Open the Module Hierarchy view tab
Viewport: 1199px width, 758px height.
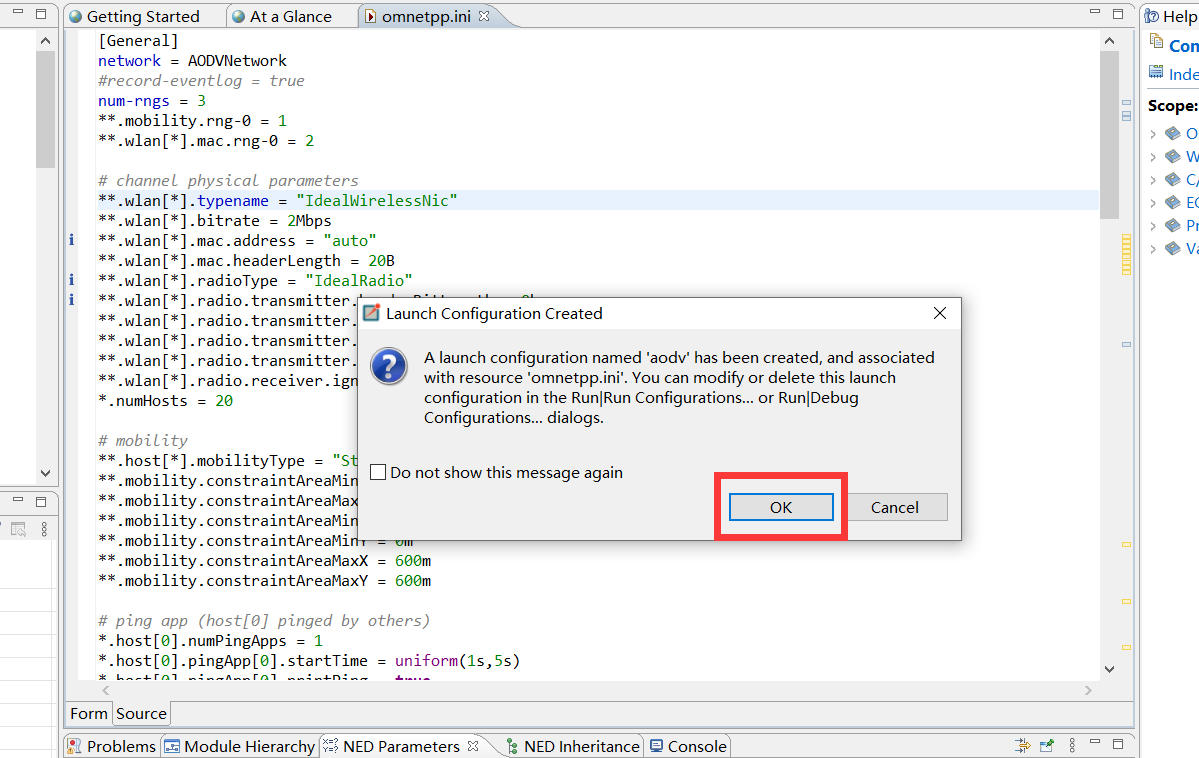click(240, 746)
